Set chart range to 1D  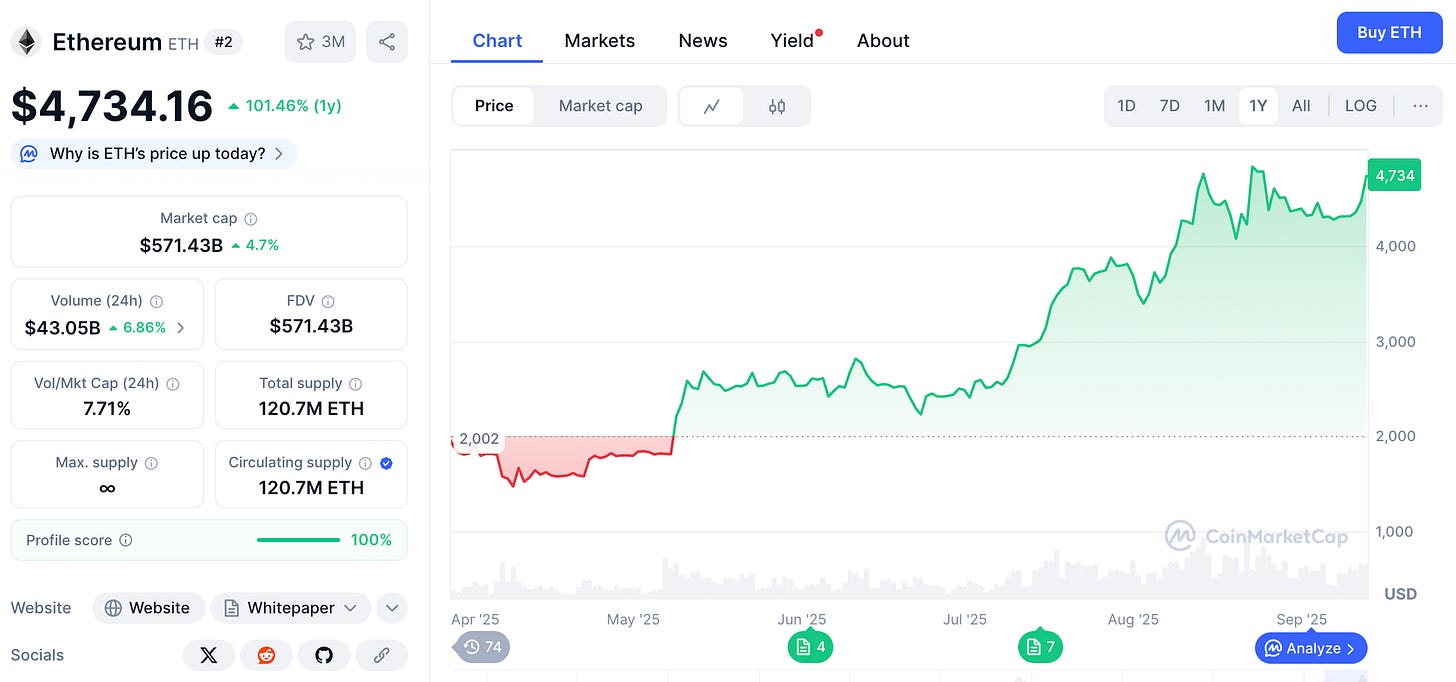[1126, 106]
